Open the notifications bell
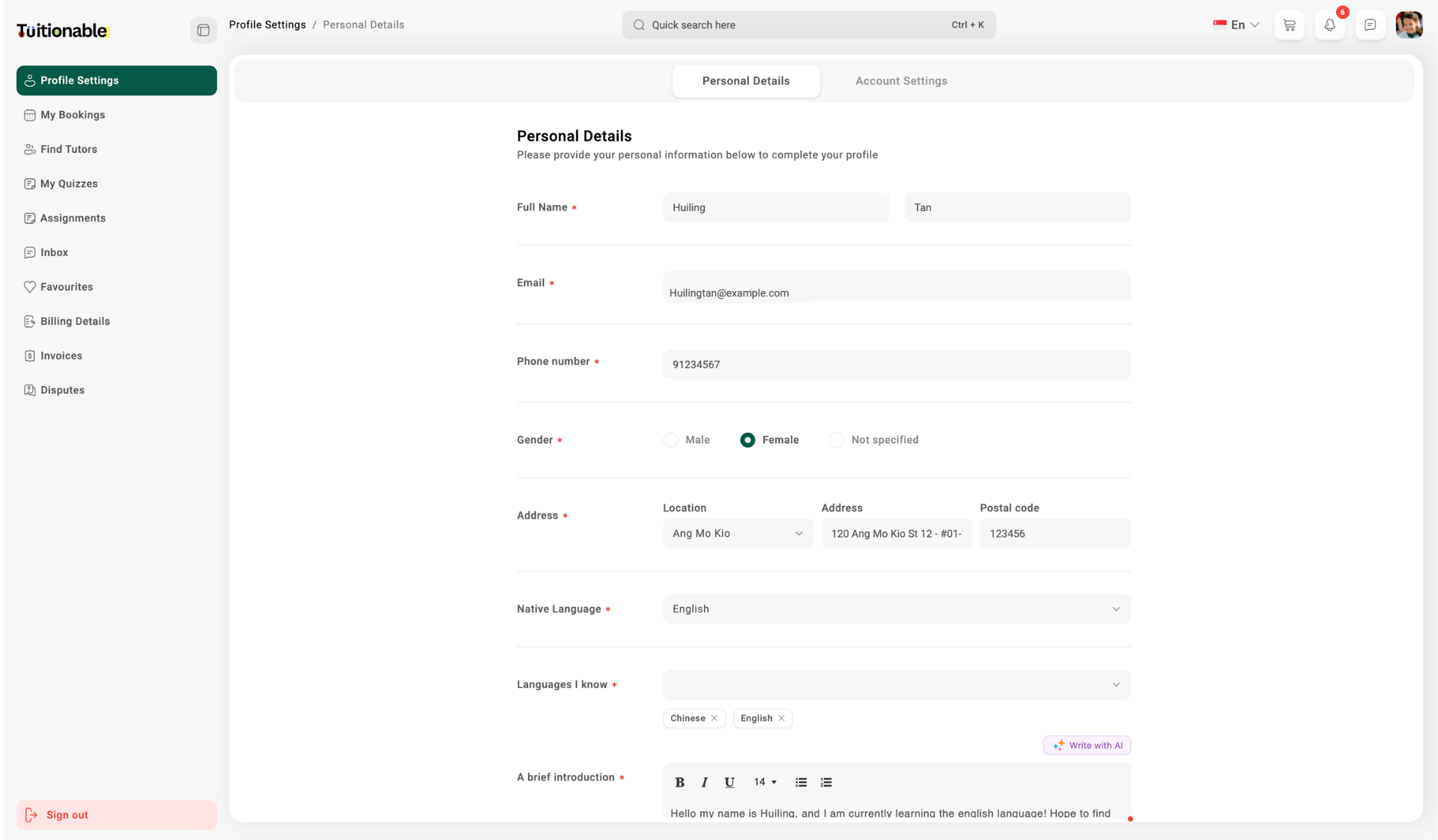 pyautogui.click(x=1329, y=25)
